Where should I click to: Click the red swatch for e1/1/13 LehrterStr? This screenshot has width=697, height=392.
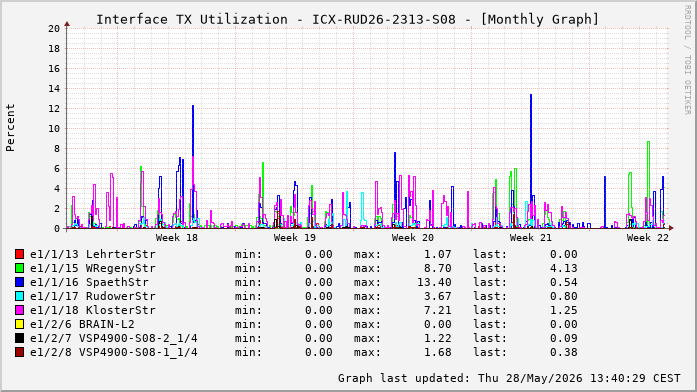coord(19,254)
